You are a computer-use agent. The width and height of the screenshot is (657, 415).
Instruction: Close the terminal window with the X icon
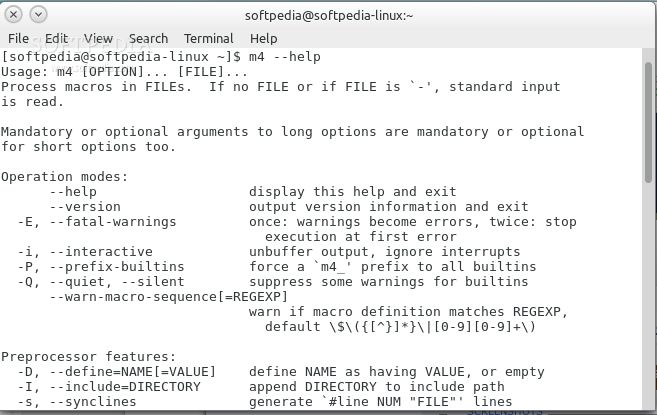click(13, 15)
